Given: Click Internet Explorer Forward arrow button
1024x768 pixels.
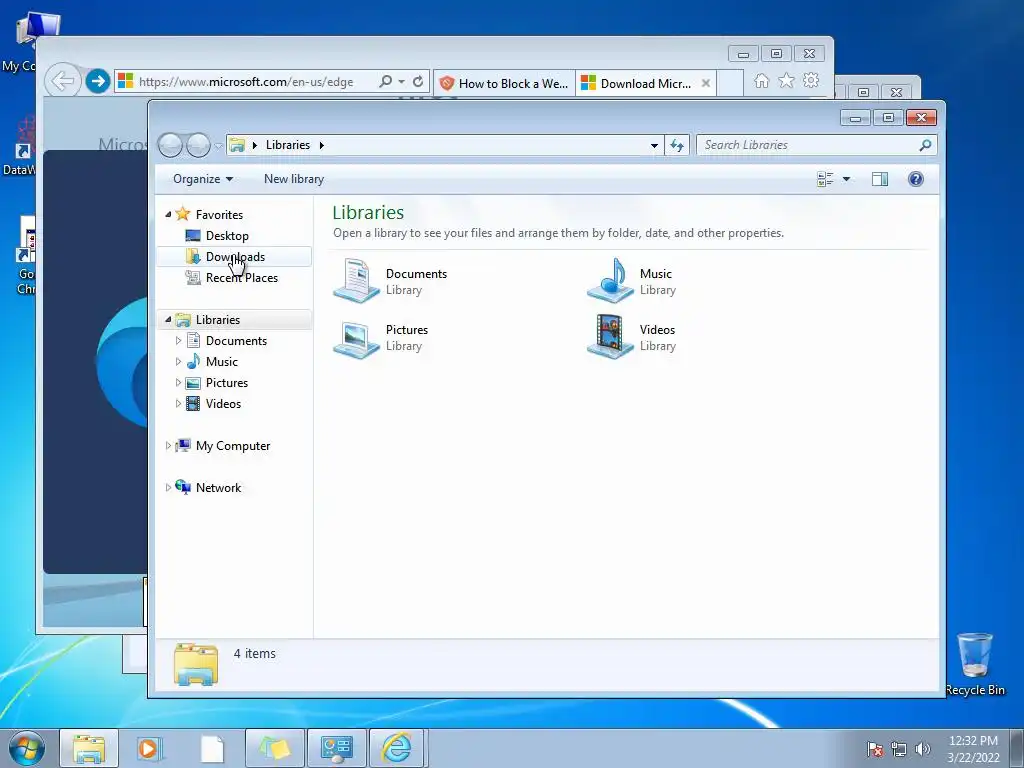Looking at the screenshot, I should click(97, 82).
